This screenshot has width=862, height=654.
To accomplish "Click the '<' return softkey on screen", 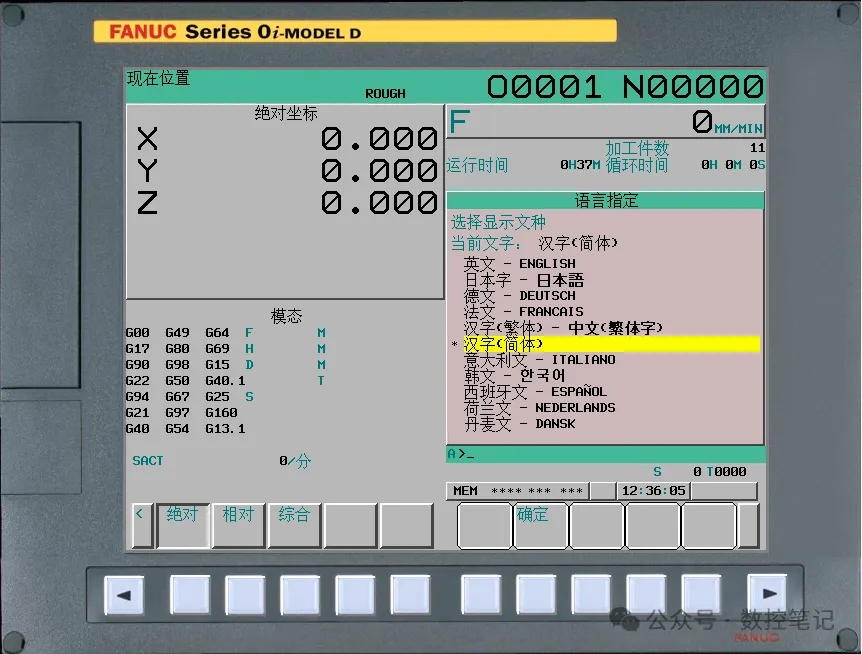I will [x=141, y=525].
